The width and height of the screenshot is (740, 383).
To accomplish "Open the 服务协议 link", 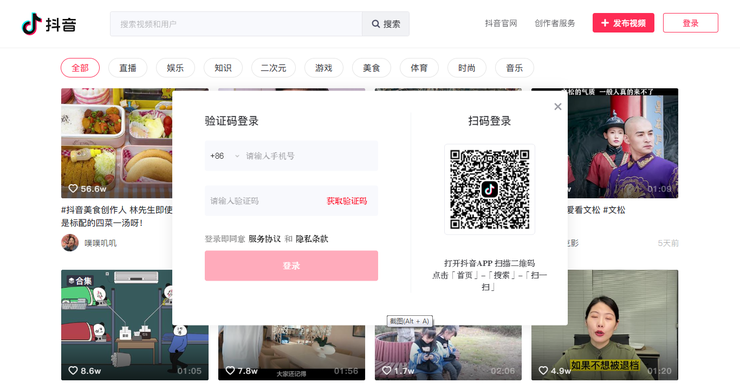I will pos(264,239).
